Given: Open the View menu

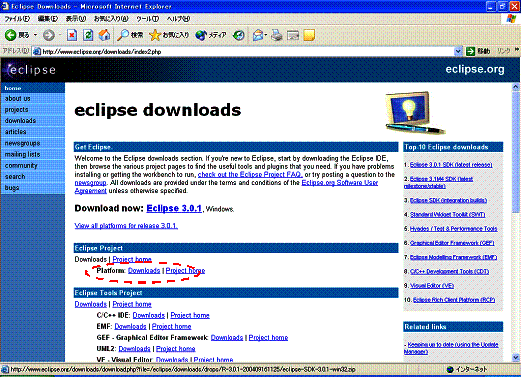Looking at the screenshot, I should pyautogui.click(x=76, y=19).
